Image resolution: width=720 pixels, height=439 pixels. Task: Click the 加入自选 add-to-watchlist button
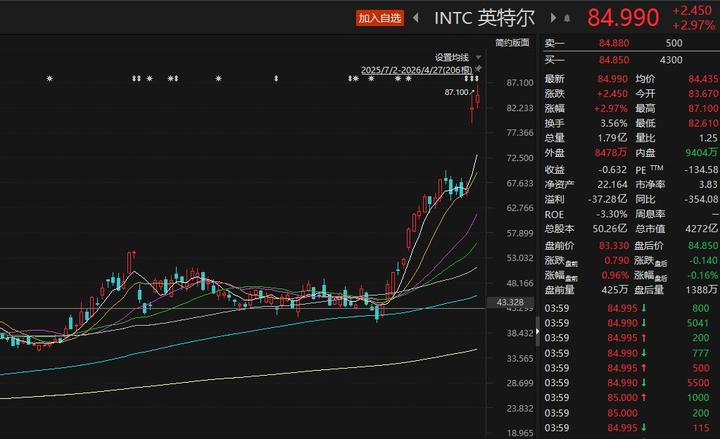380,17
